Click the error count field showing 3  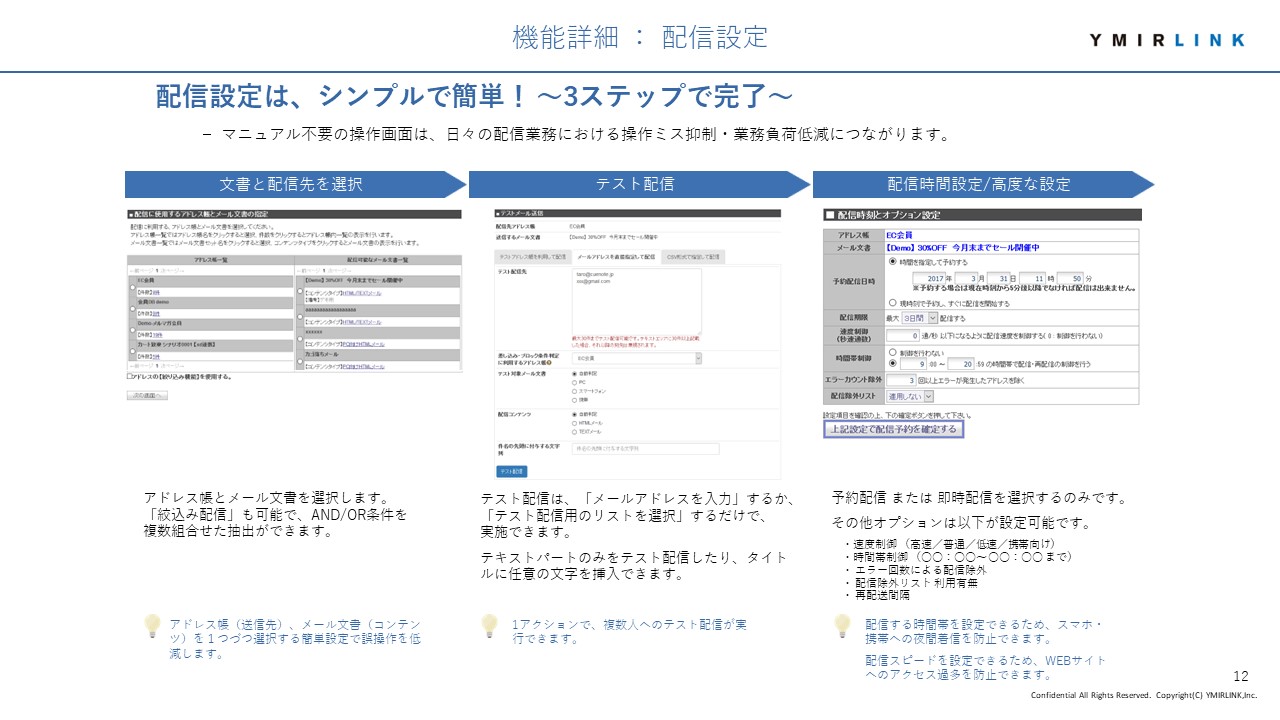[x=900, y=381]
